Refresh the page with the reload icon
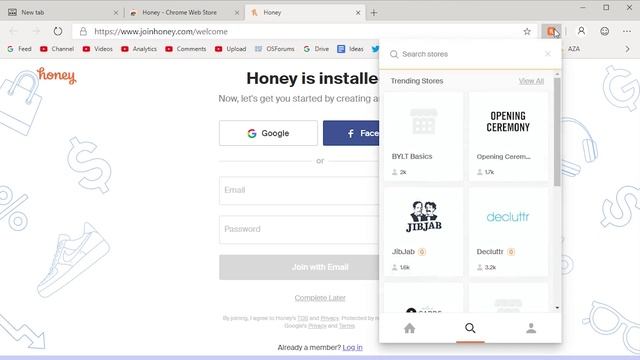Image resolution: width=640 pixels, height=360 pixels. [x=58, y=31]
